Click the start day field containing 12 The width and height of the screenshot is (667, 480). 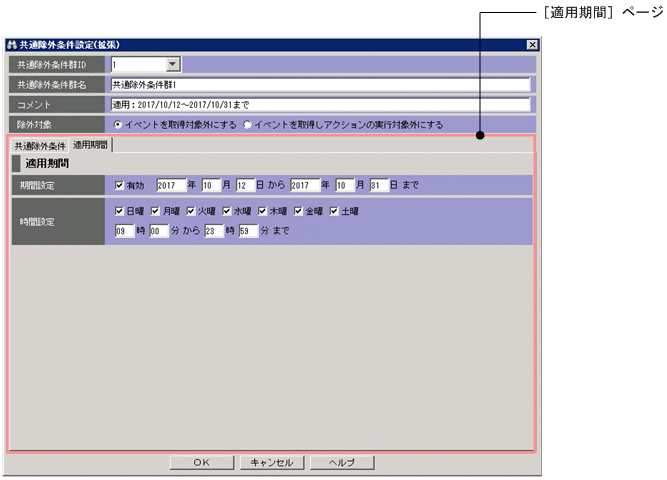point(245,185)
